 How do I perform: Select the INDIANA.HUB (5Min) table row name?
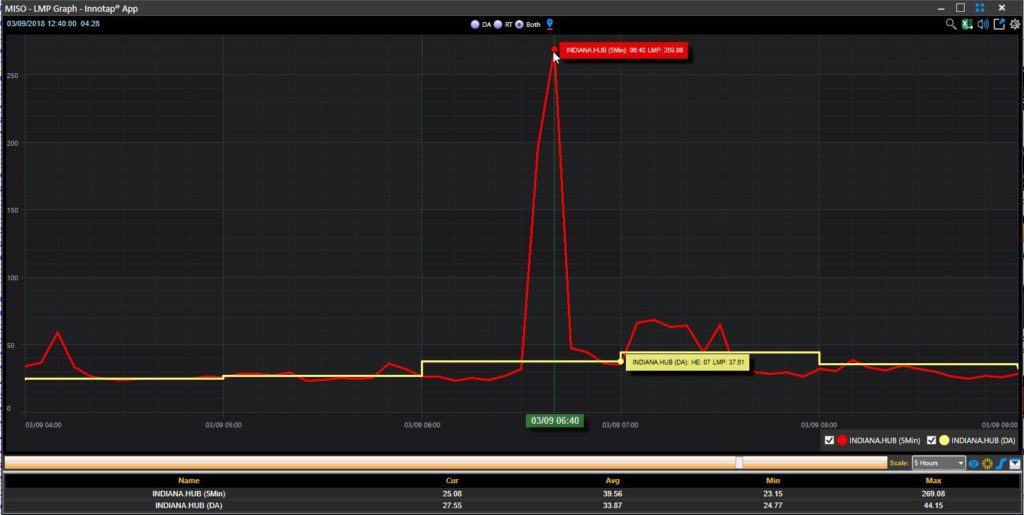[189, 493]
